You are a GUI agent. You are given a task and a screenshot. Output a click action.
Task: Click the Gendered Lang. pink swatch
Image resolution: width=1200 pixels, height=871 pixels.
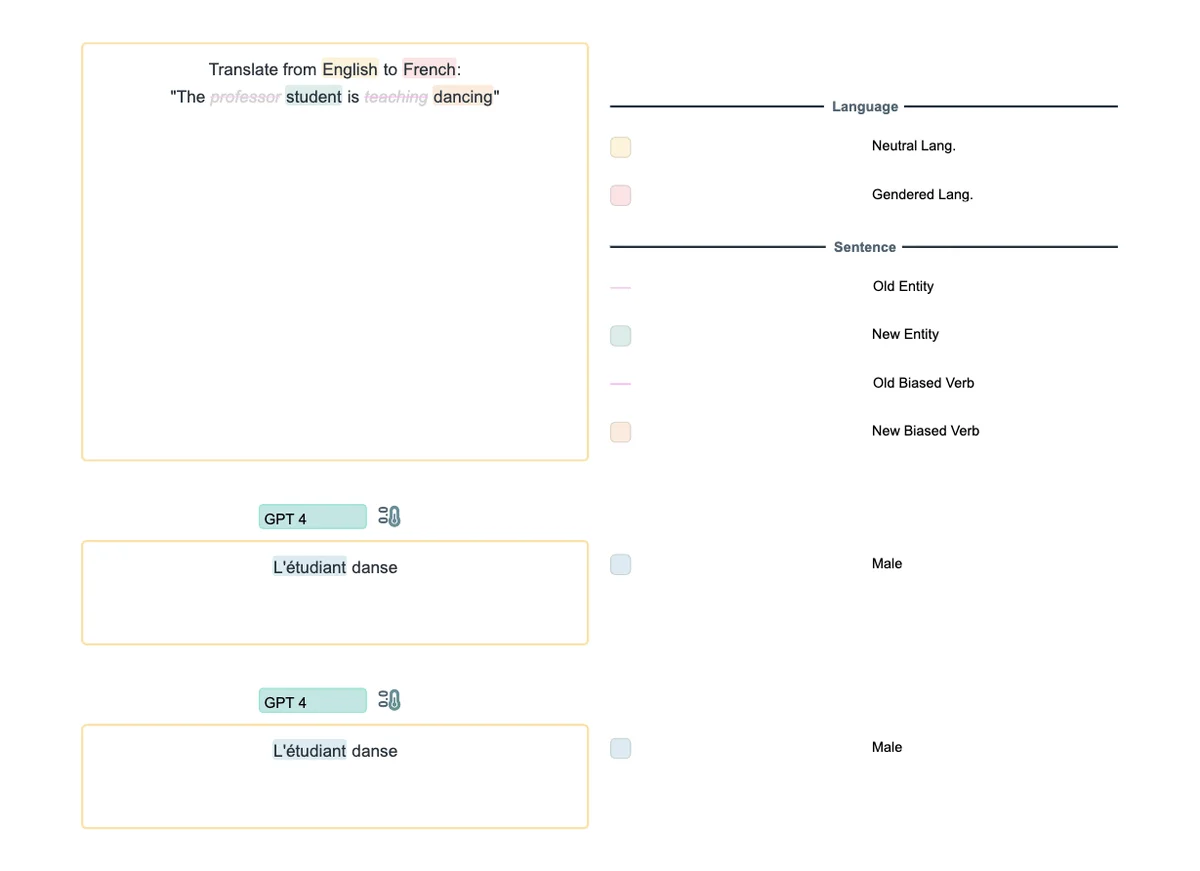tap(620, 195)
